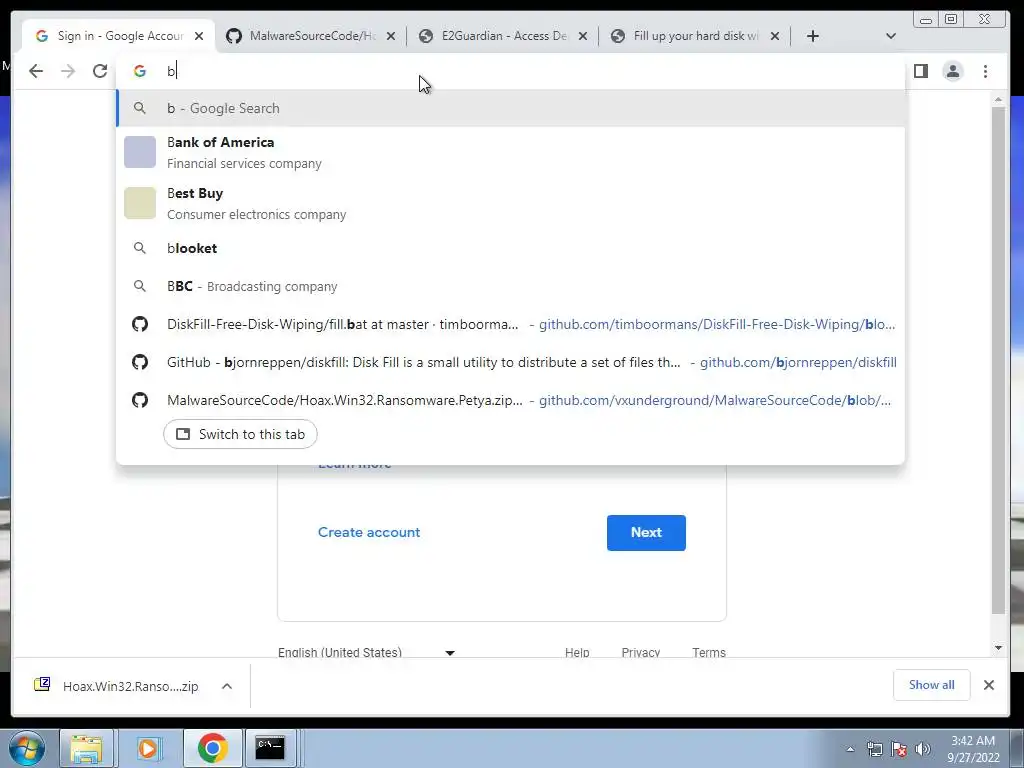Open DiskFill-Free-Disk-Wiping fill.bat suggestion
This screenshot has height=768, width=1024.
[x=511, y=324]
